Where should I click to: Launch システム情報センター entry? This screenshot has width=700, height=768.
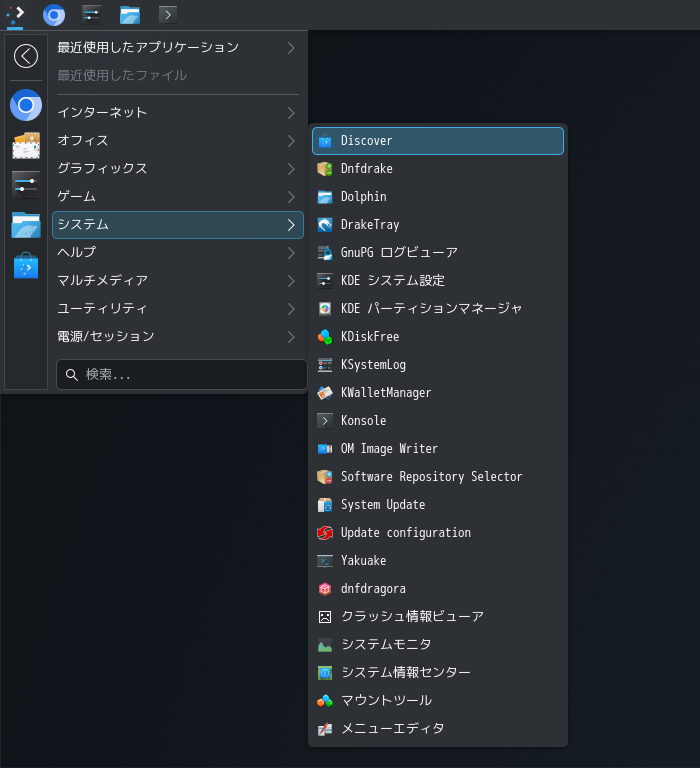tap(438, 672)
